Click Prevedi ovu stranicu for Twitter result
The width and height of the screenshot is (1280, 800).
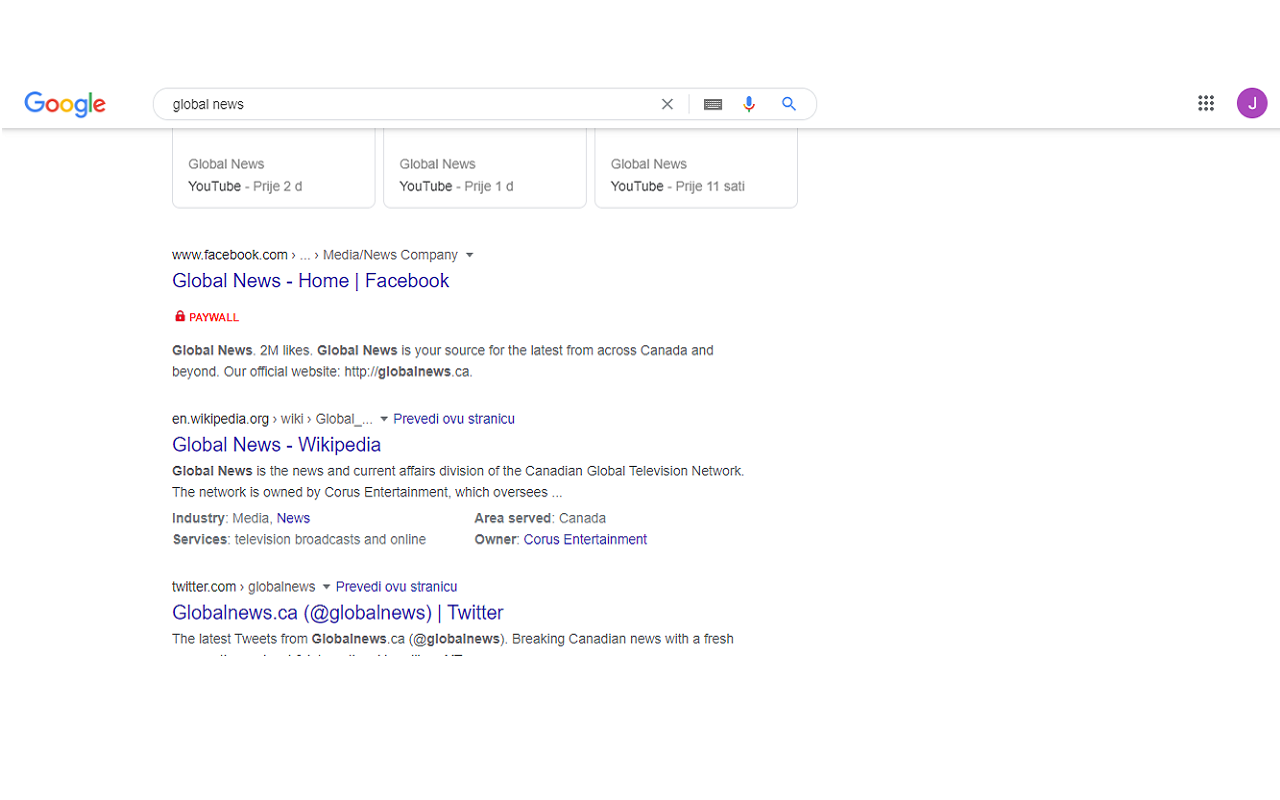(x=396, y=587)
